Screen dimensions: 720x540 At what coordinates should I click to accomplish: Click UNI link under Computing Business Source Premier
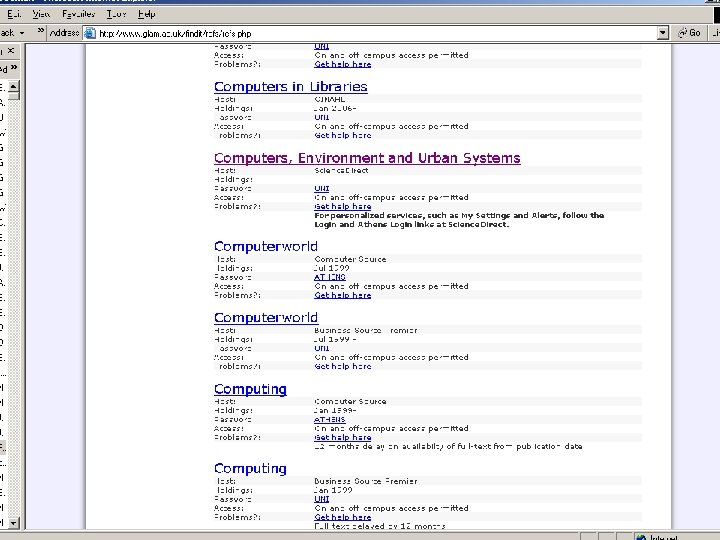click(321, 499)
